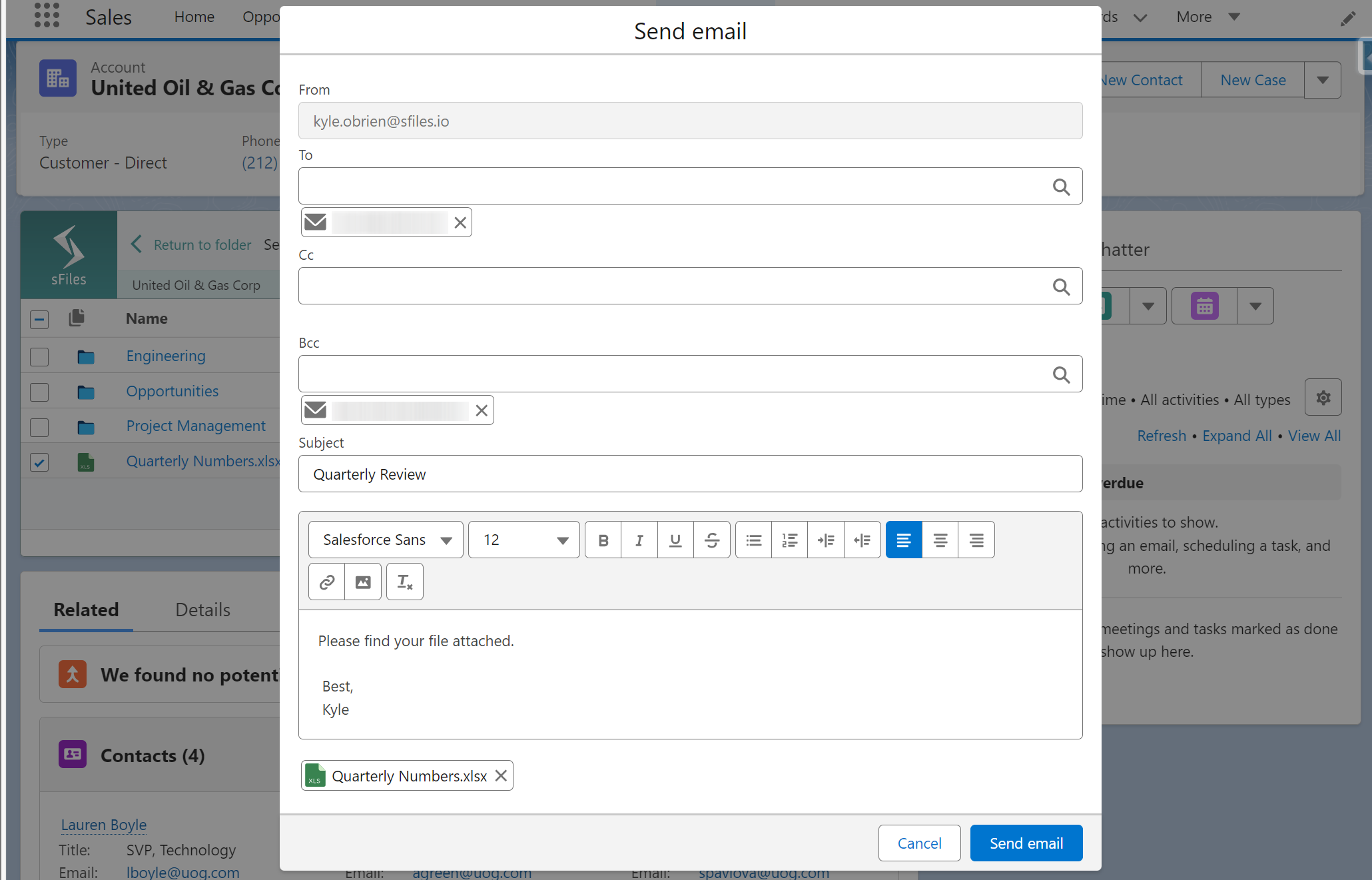
Task: Expand the More navigation menu
Action: [1208, 17]
